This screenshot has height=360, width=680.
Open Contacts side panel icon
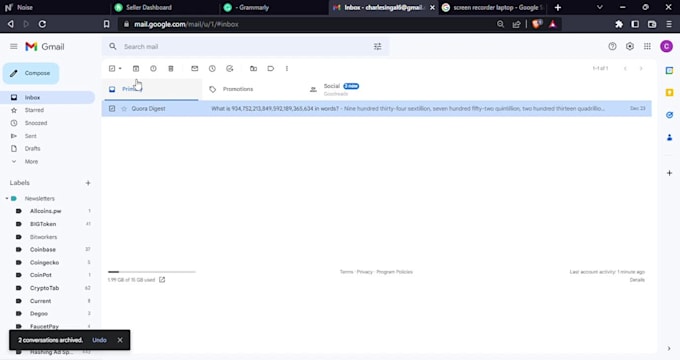(x=669, y=137)
